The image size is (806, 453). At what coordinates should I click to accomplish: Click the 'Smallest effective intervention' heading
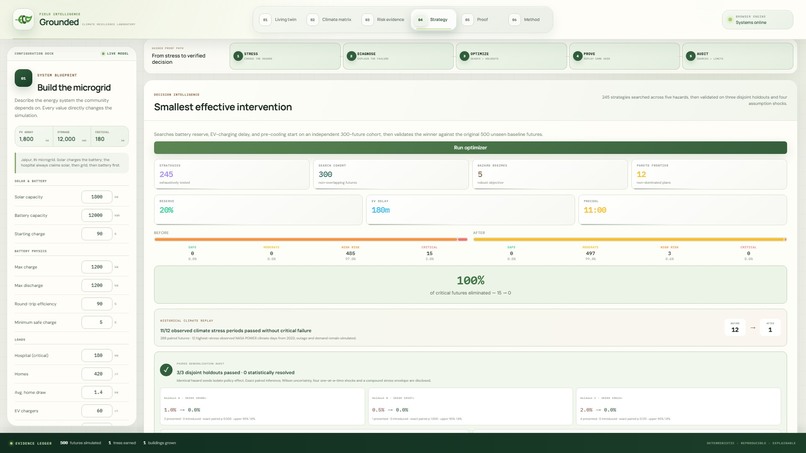pos(223,107)
